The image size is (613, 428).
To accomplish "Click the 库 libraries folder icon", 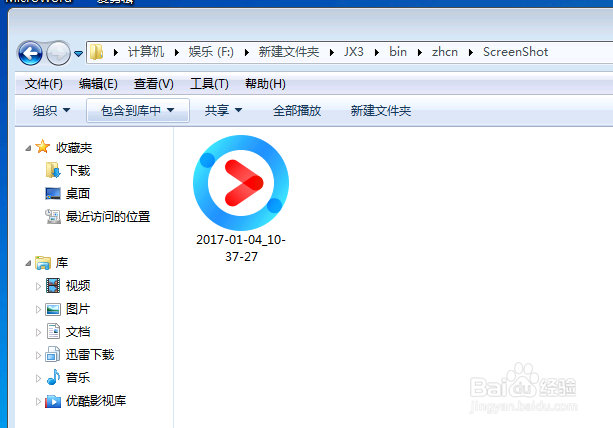I will (x=43, y=263).
